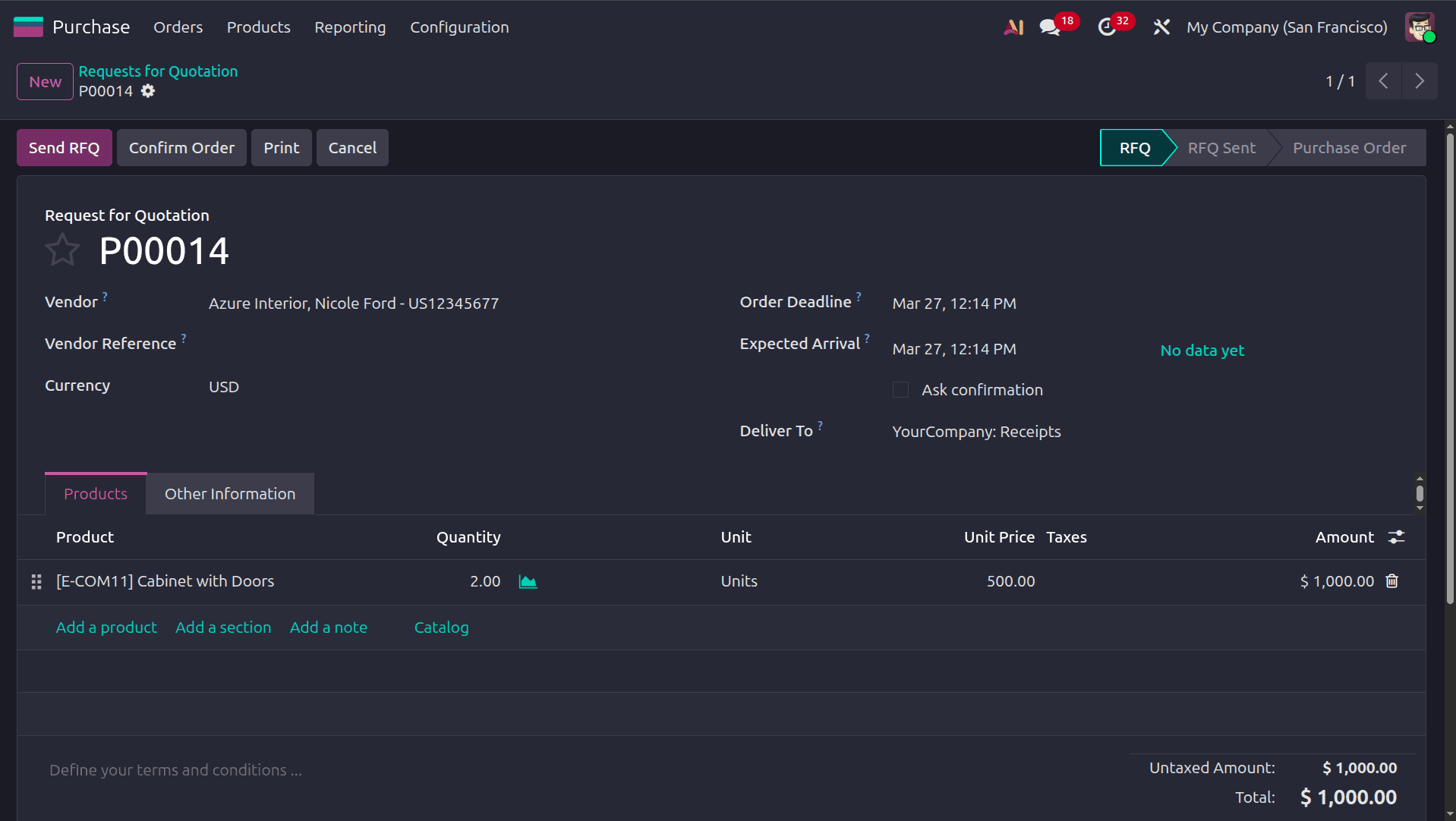The image size is (1456, 821).
Task: Open the optional columns selector beside Amount
Action: [x=1398, y=536]
